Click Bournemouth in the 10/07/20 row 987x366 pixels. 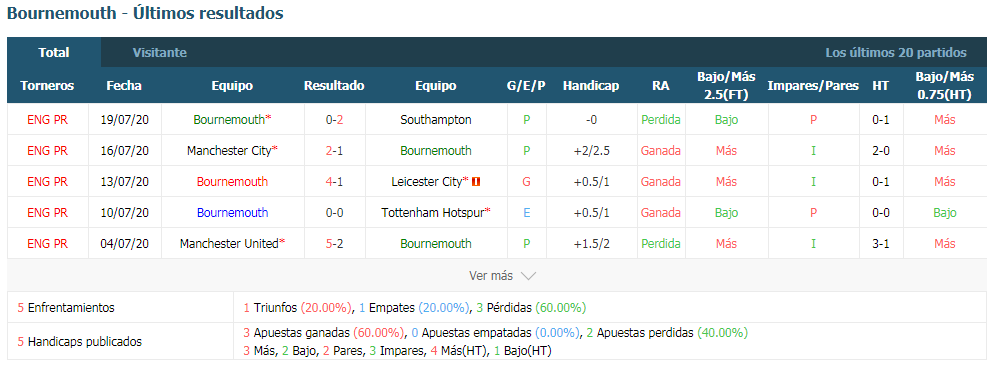click(x=232, y=213)
